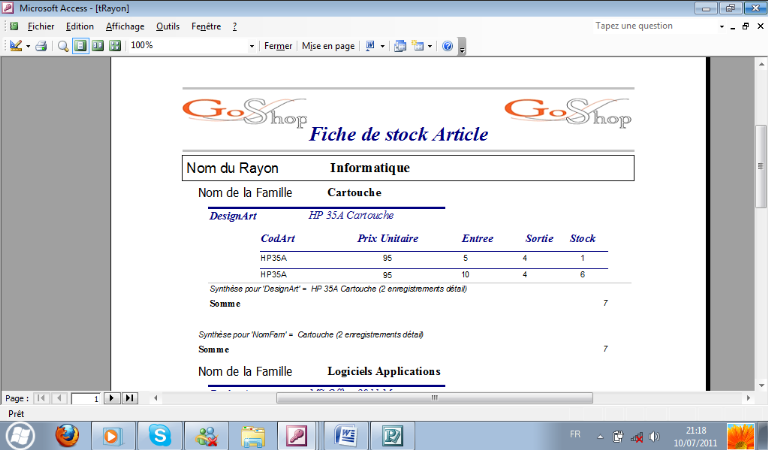The width and height of the screenshot is (768, 450).
Task: Open the Affichage menu
Action: [x=125, y=26]
